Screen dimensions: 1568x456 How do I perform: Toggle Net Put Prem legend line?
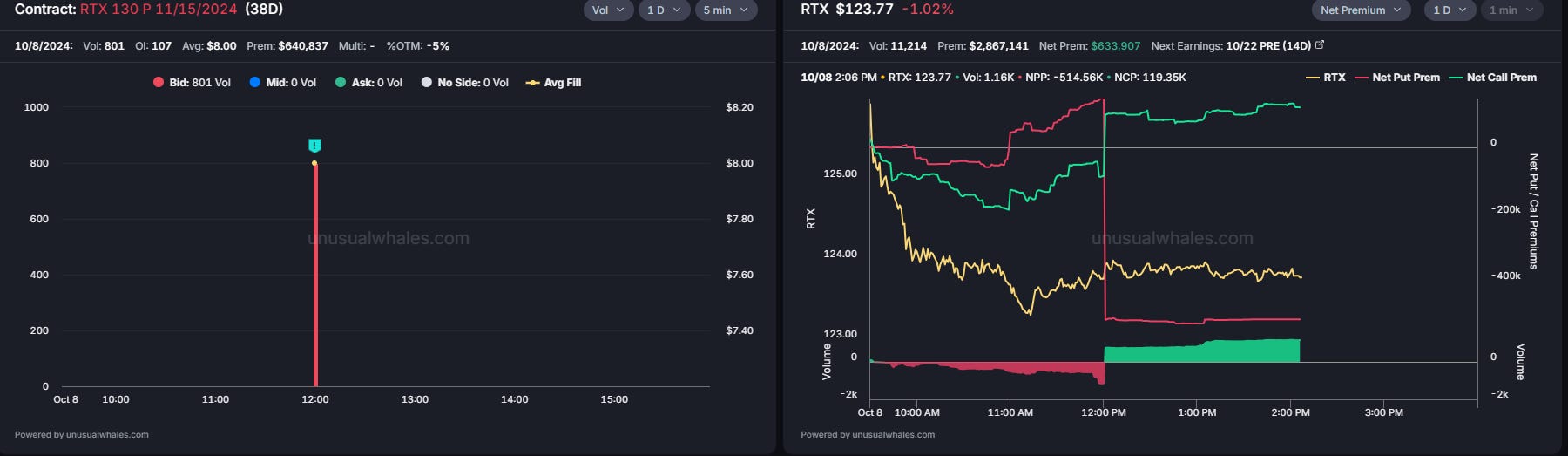click(1397, 78)
